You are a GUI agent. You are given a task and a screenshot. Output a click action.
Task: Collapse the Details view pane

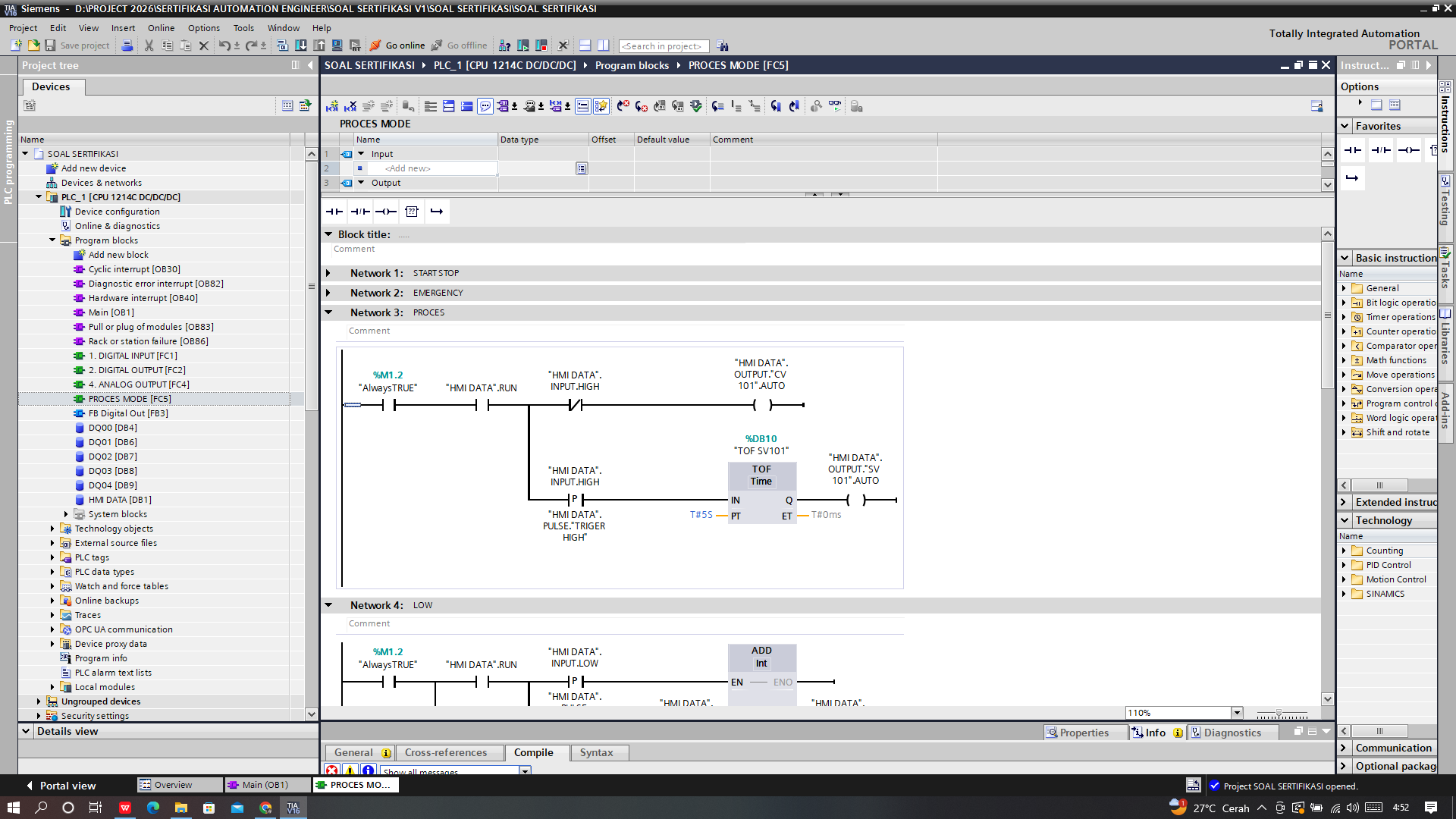pos(26,731)
